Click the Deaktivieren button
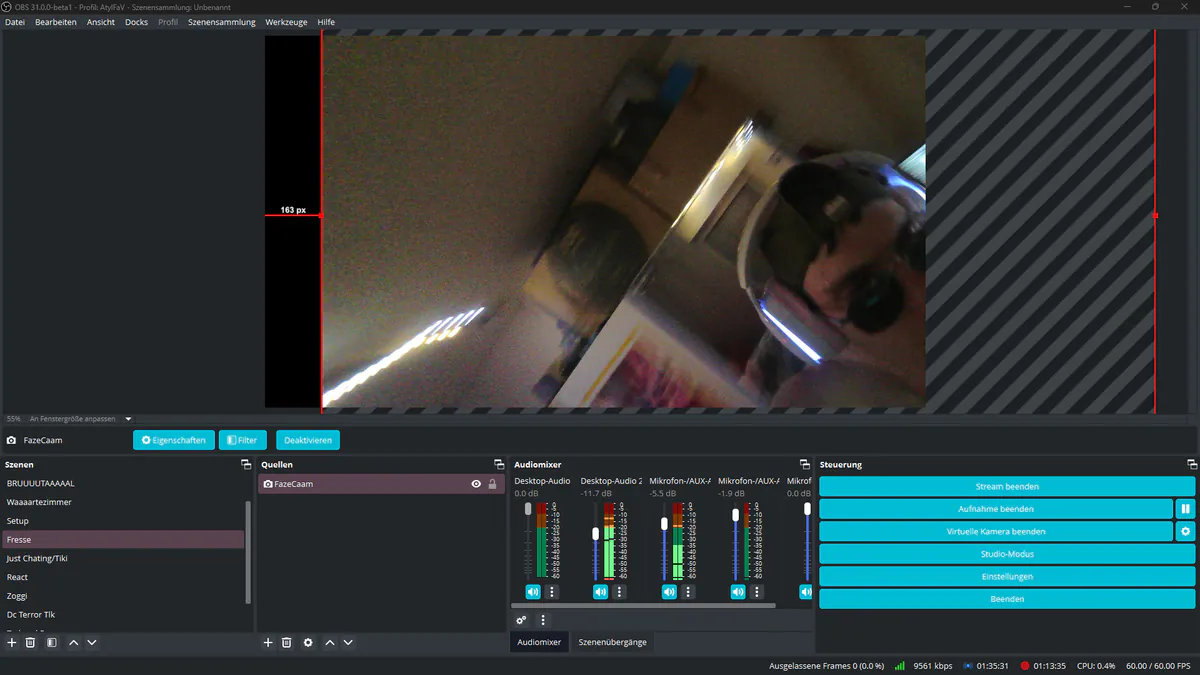1200x675 pixels. coord(308,440)
